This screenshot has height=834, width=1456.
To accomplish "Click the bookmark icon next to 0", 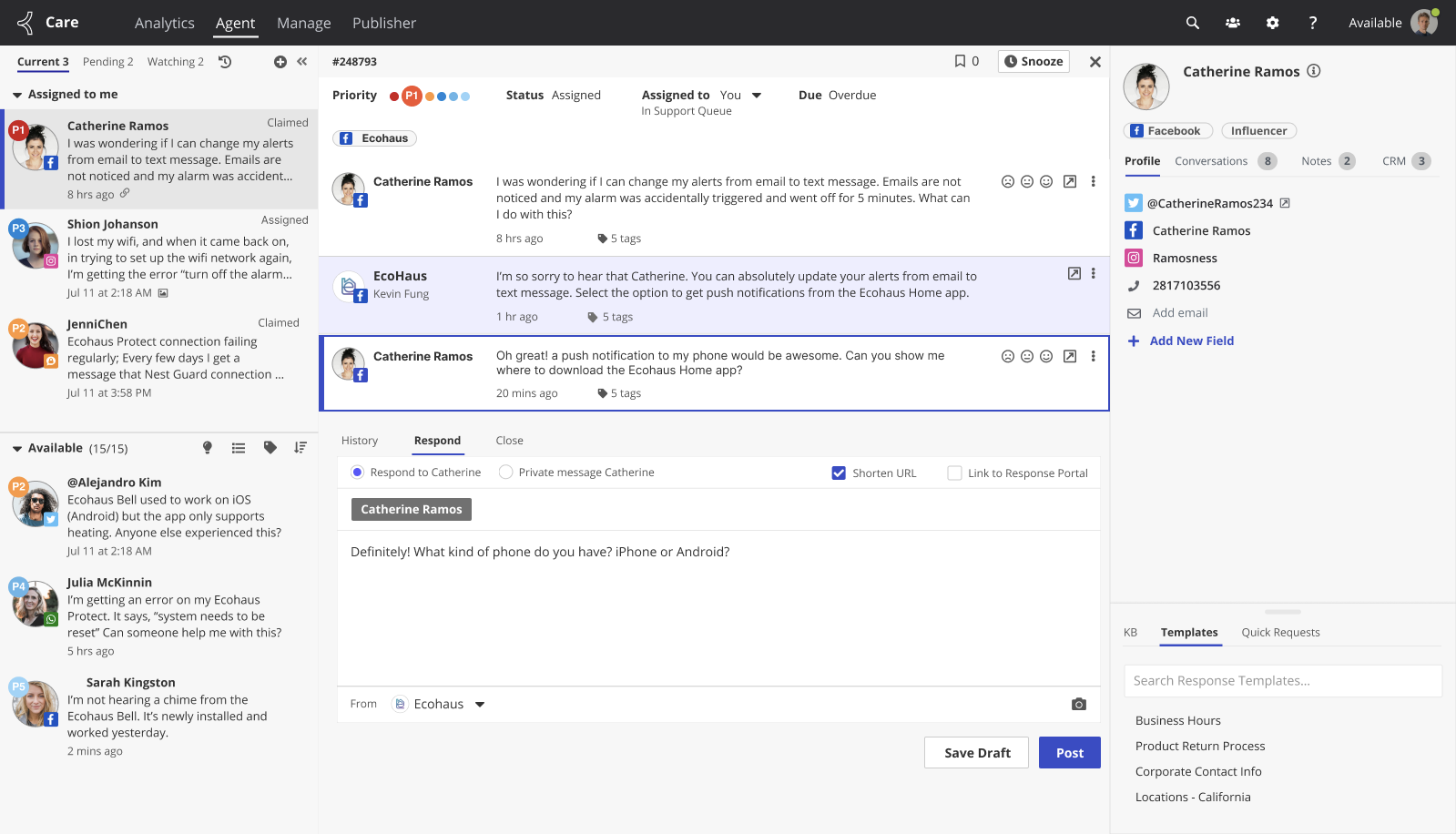I will (960, 61).
